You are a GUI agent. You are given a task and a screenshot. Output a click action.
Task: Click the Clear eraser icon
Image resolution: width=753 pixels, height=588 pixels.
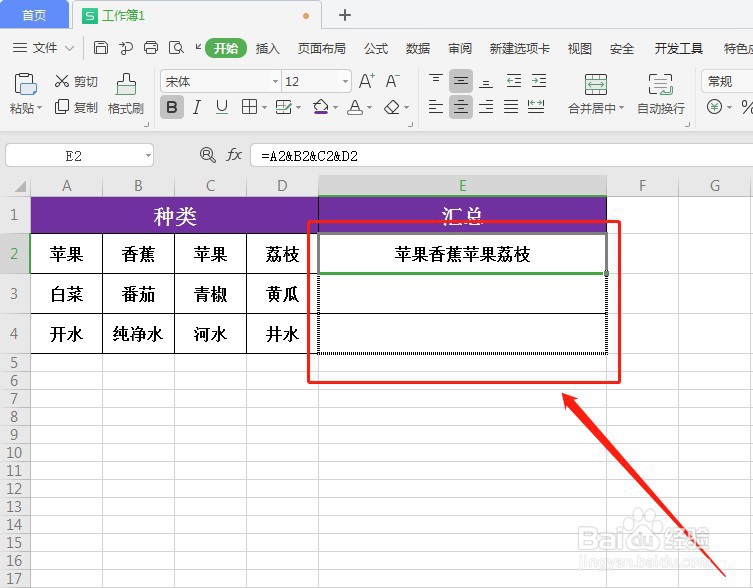point(392,107)
